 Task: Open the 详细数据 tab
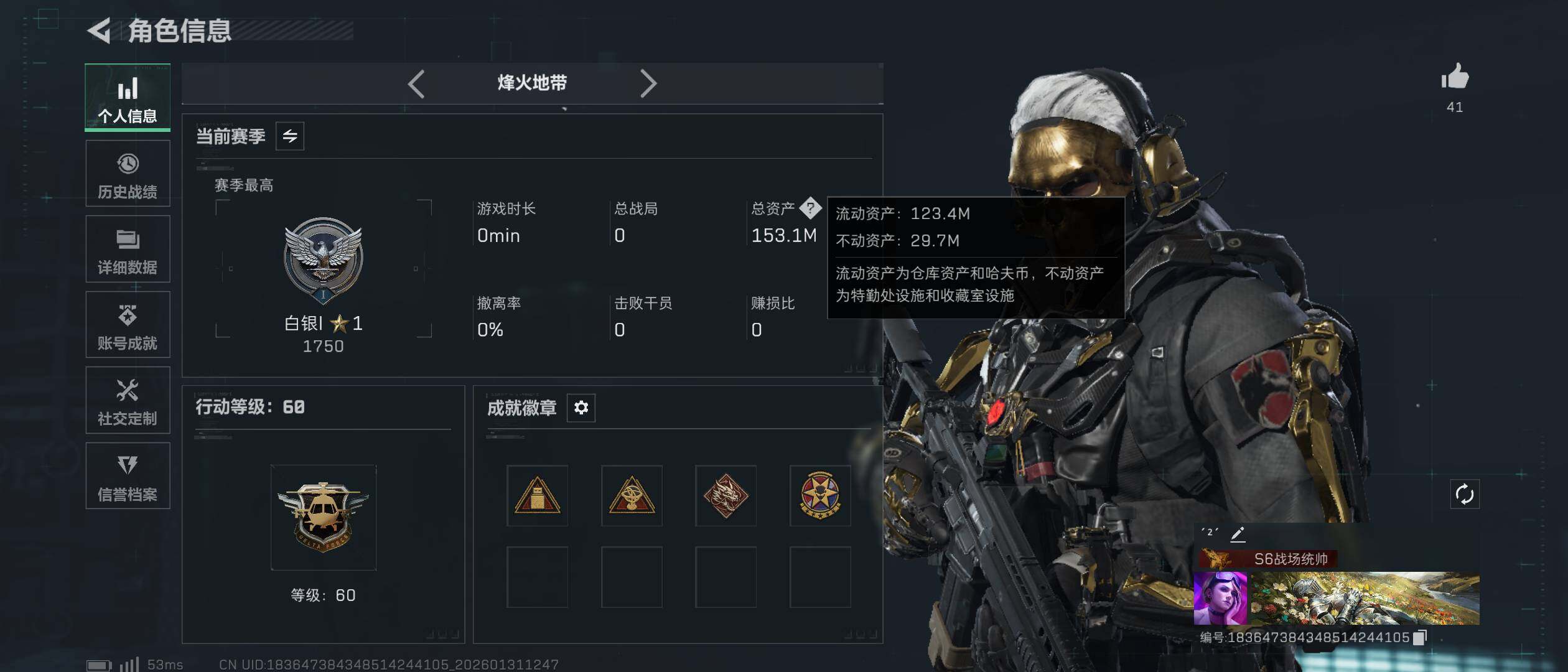[128, 249]
